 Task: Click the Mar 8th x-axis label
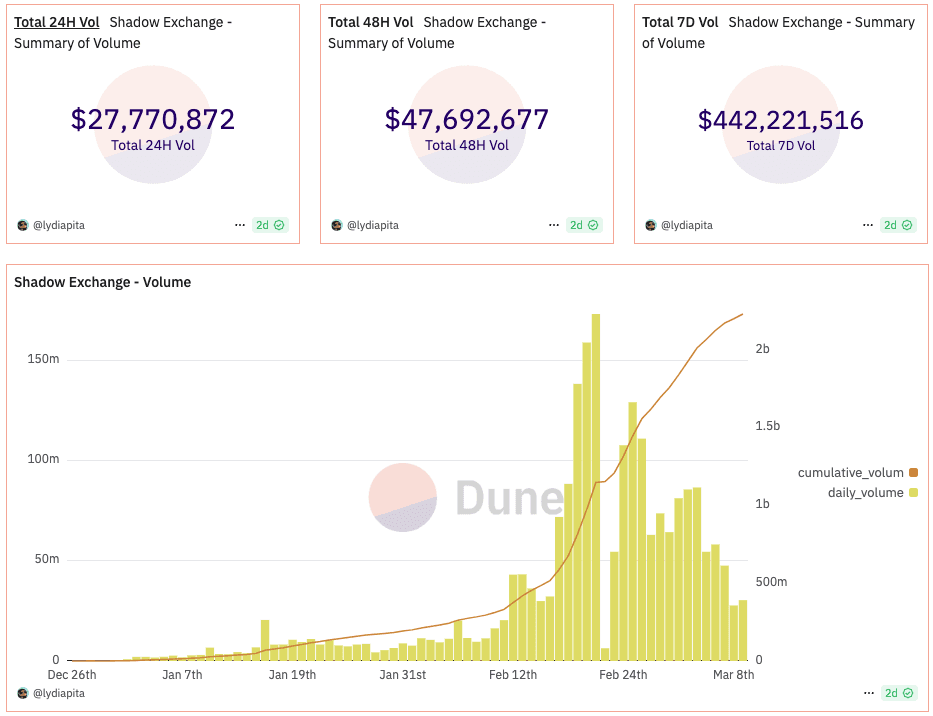pos(734,675)
